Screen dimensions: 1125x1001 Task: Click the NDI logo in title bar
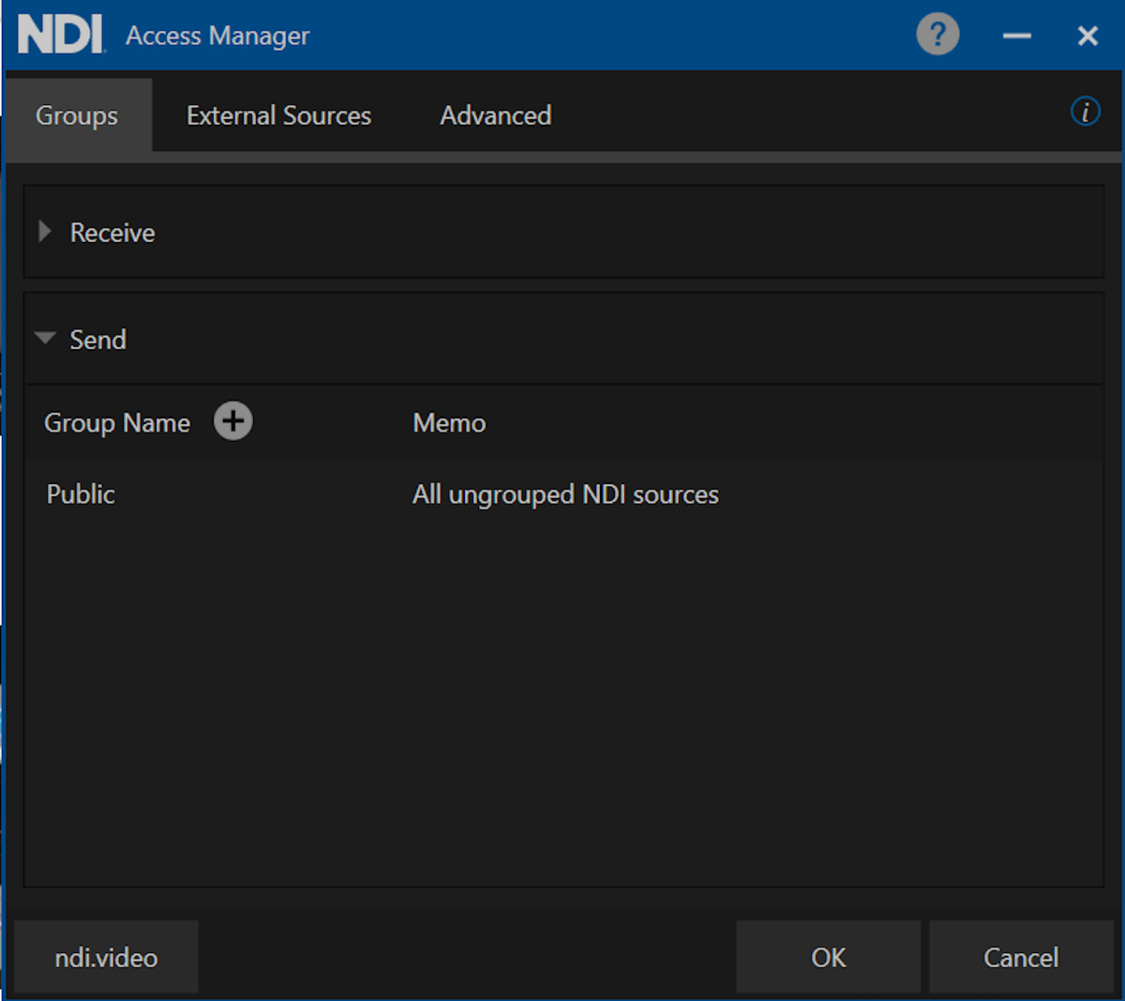pyautogui.click(x=61, y=36)
